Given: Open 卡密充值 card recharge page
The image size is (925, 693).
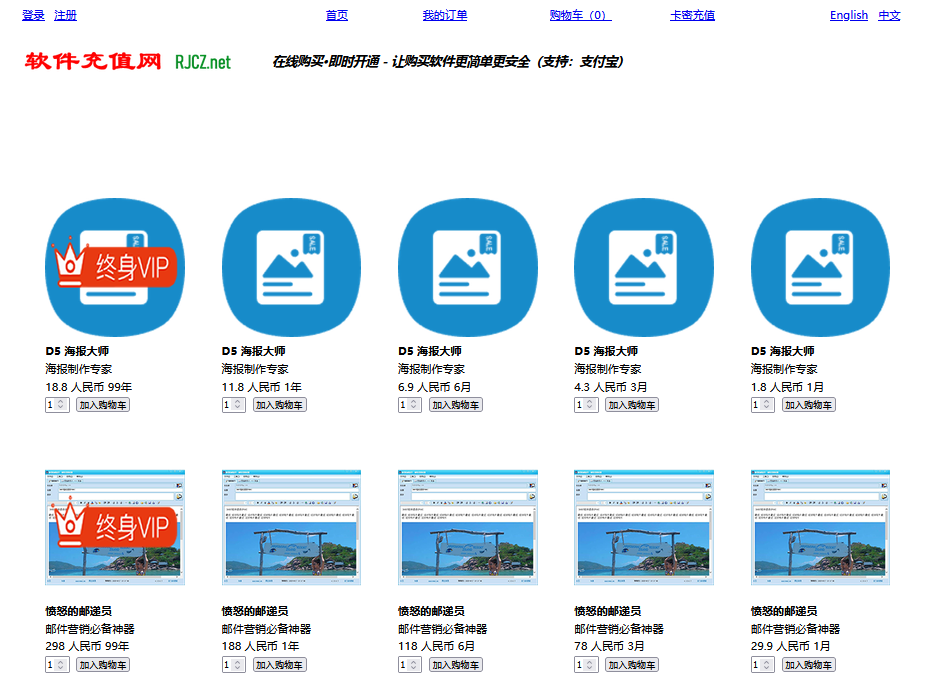Looking at the screenshot, I should [693, 15].
